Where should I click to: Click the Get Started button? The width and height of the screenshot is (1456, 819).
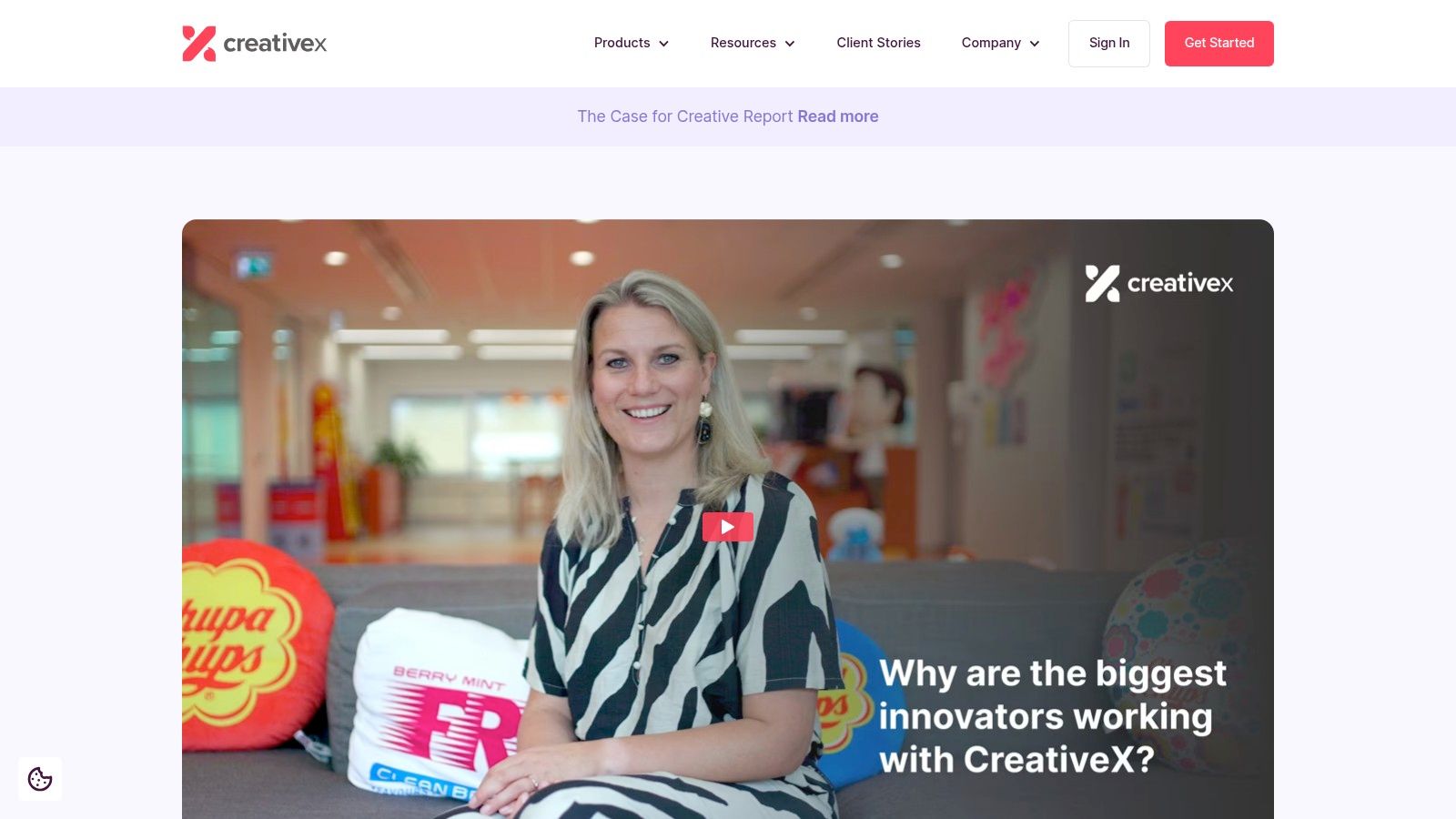(1219, 44)
